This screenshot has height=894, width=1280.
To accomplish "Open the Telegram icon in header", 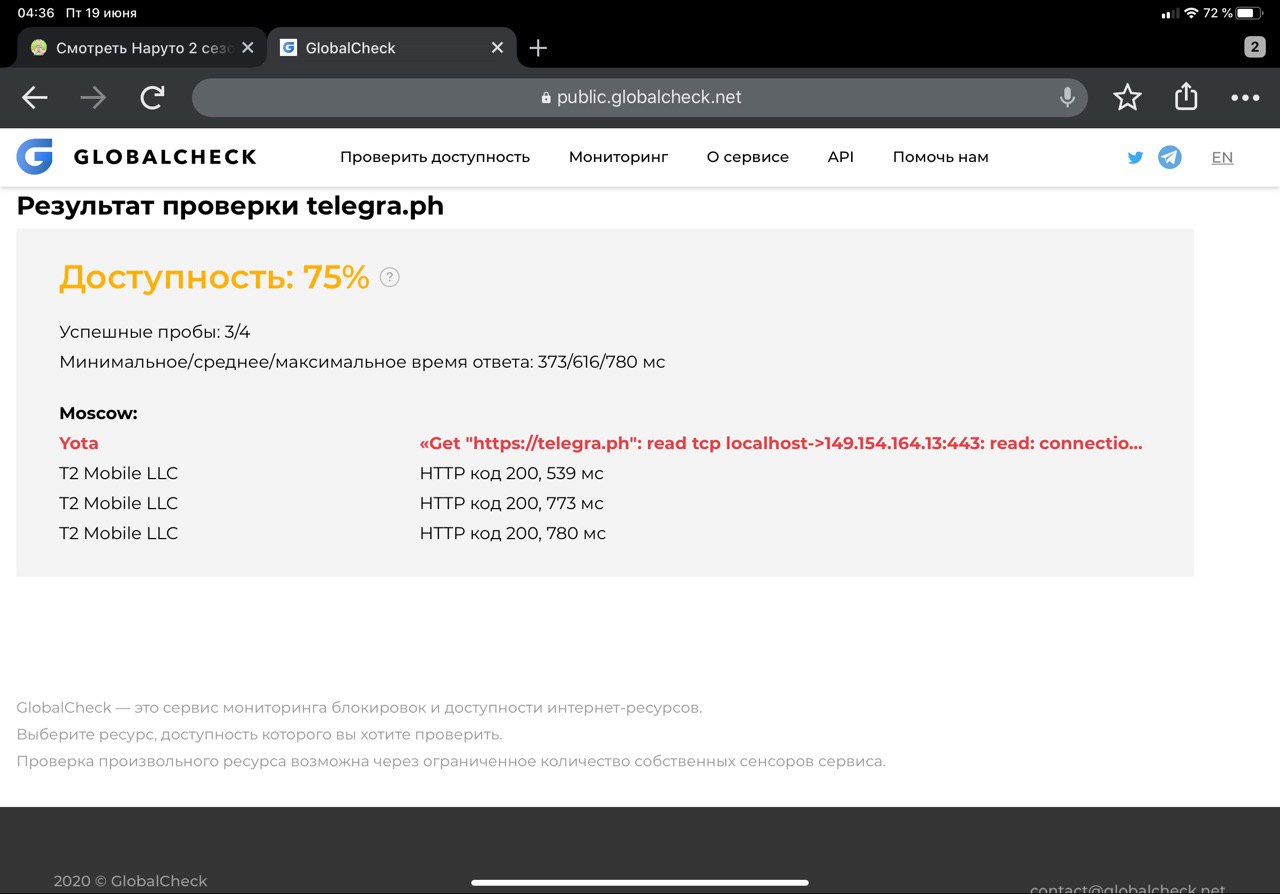I will tap(1170, 157).
